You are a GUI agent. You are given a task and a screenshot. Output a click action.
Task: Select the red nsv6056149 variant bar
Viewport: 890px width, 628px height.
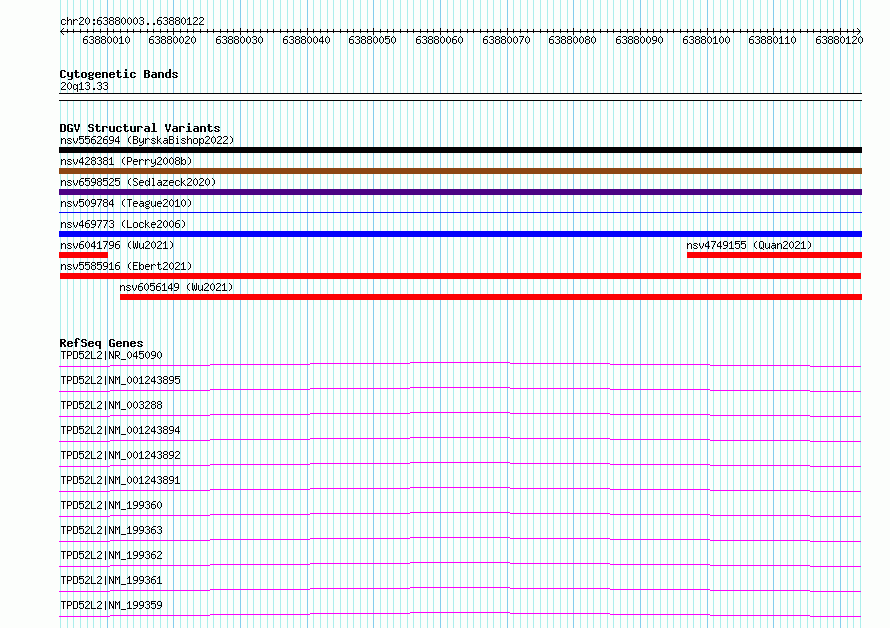click(x=491, y=297)
